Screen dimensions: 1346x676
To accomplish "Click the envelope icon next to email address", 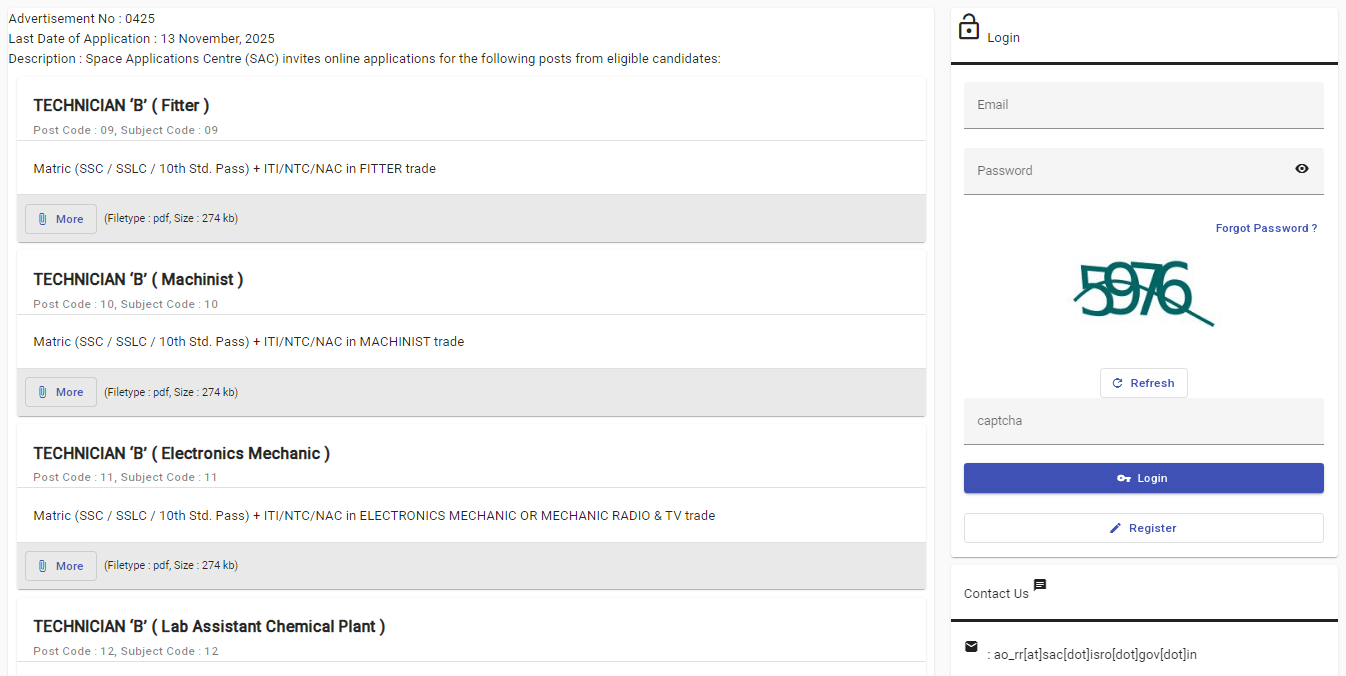I will pos(971,647).
